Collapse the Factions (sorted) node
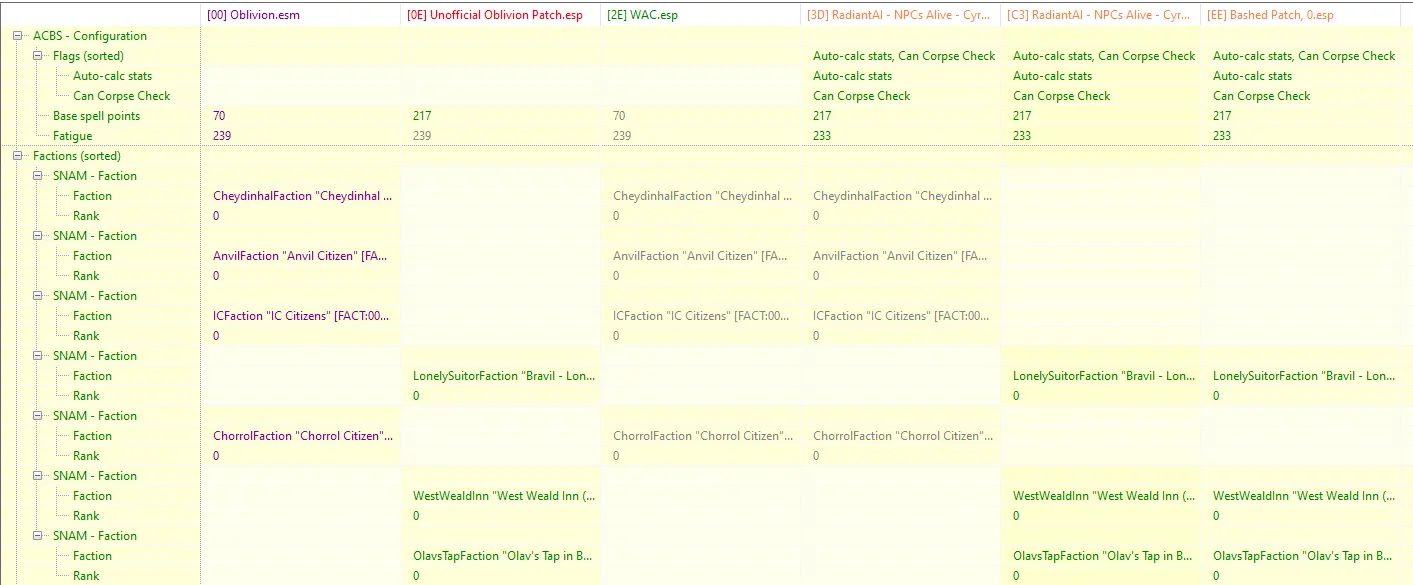1413x585 pixels. pyautogui.click(x=19, y=156)
